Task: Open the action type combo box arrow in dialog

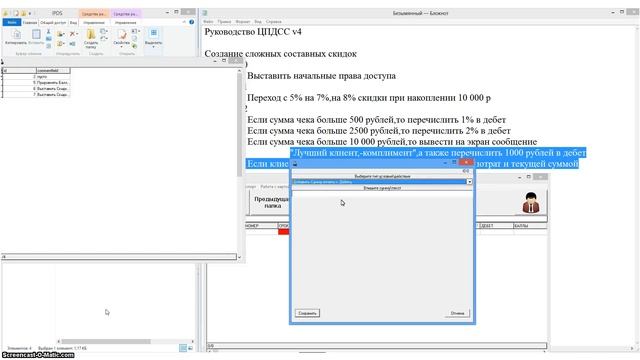Action: [469, 182]
